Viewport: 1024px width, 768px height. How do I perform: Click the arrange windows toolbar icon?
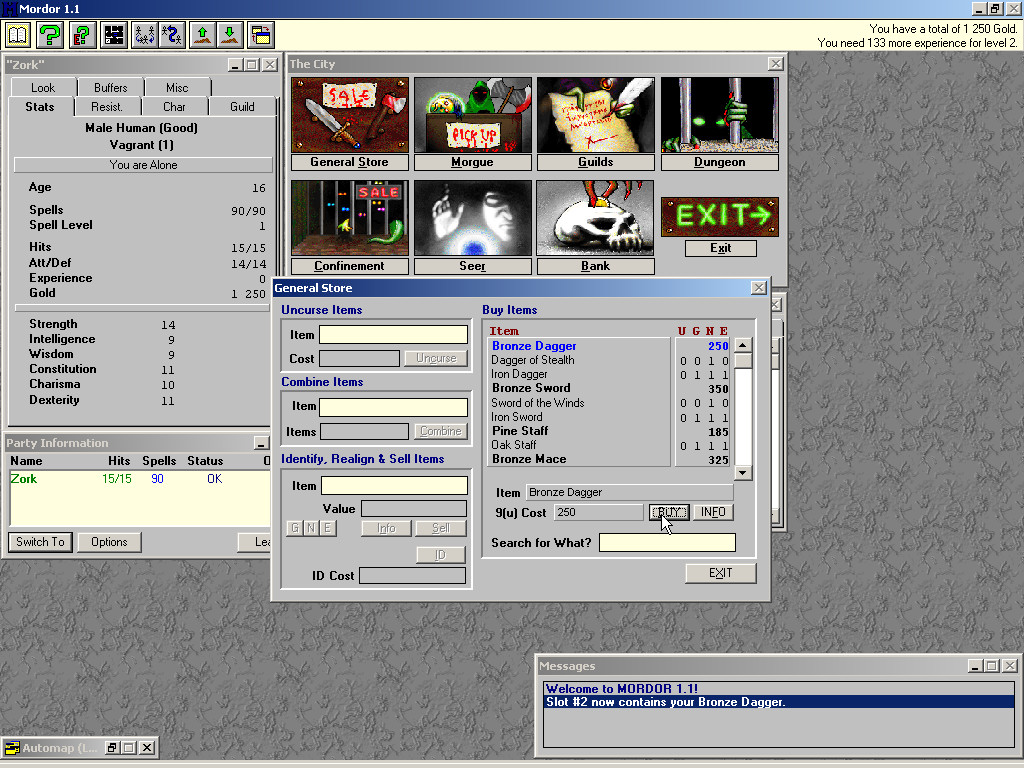coord(261,35)
